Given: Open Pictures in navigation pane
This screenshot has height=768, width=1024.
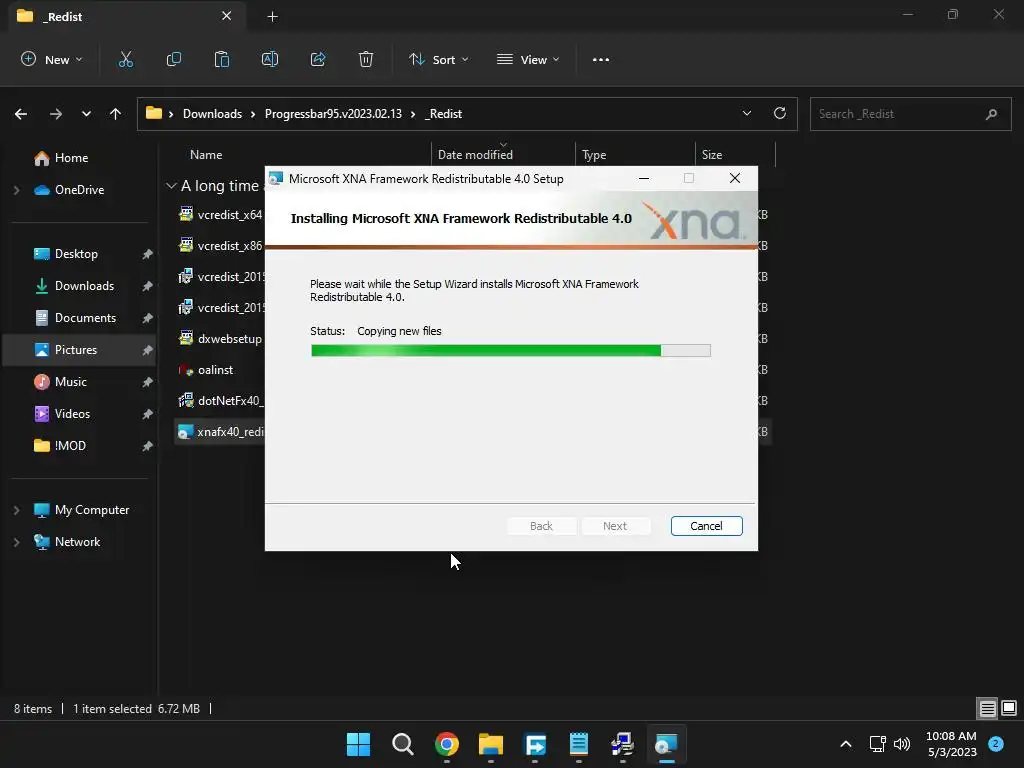Looking at the screenshot, I should coord(76,350).
